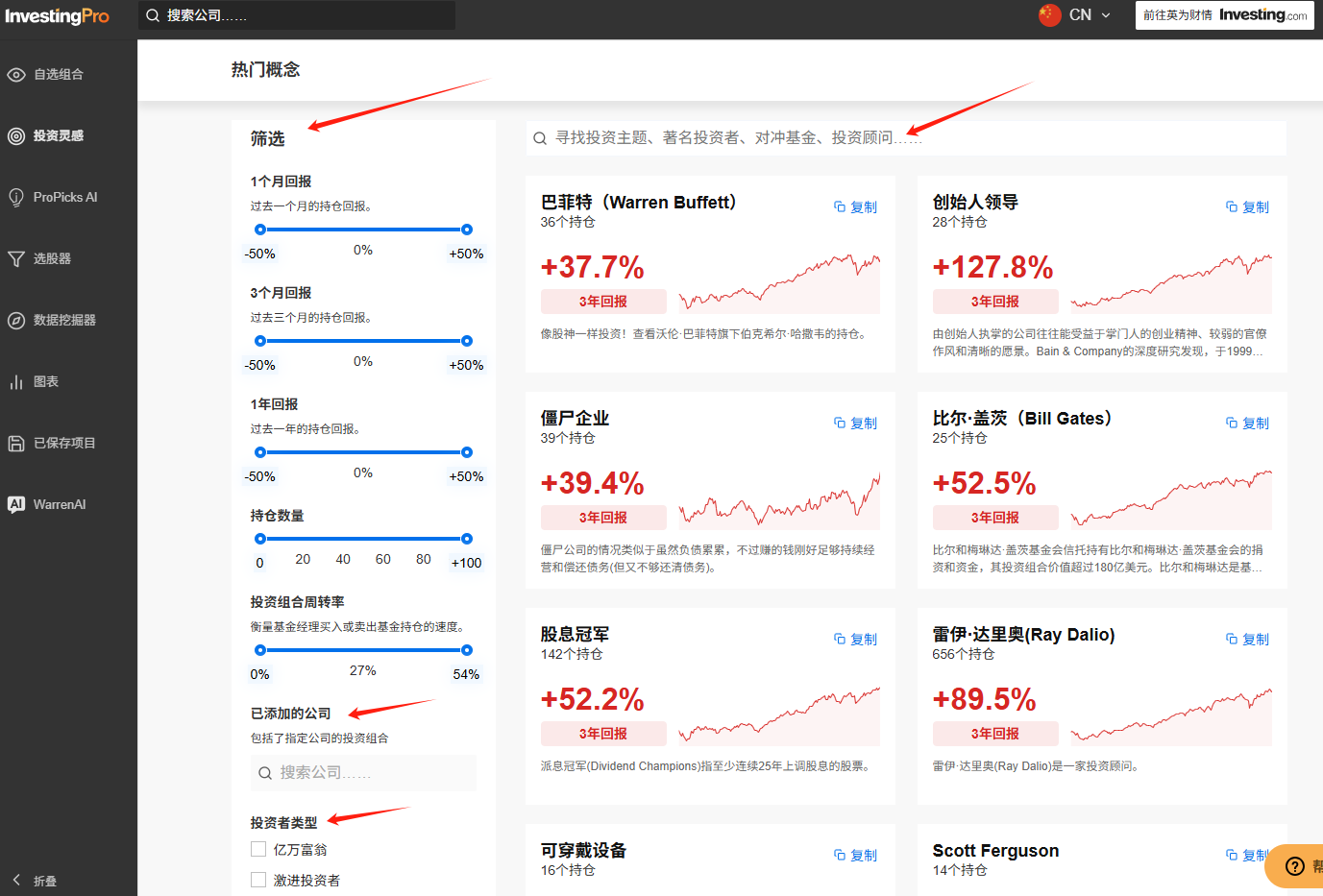Click 1个月回报 slider left handle
The width and height of the screenshot is (1323, 896).
point(260,230)
